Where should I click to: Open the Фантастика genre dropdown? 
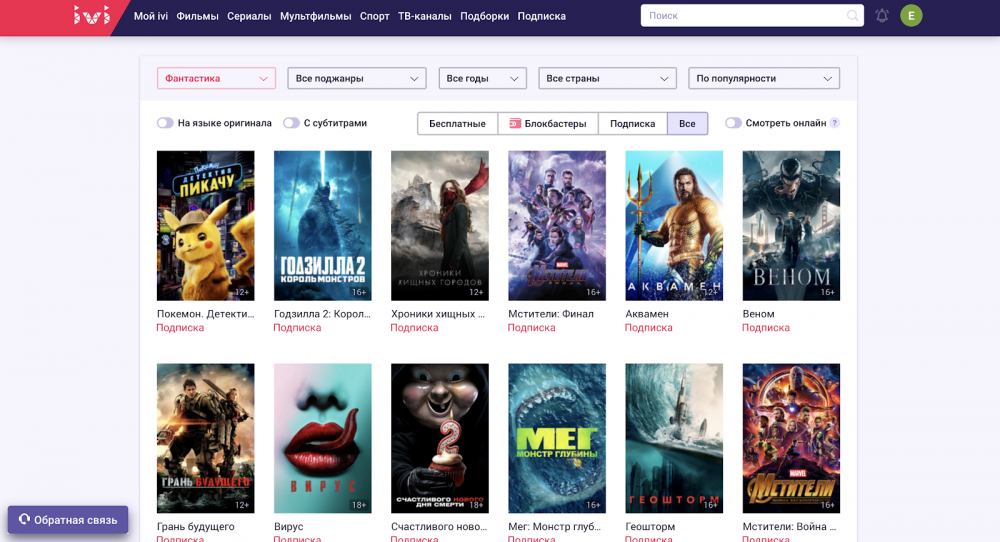[216, 78]
